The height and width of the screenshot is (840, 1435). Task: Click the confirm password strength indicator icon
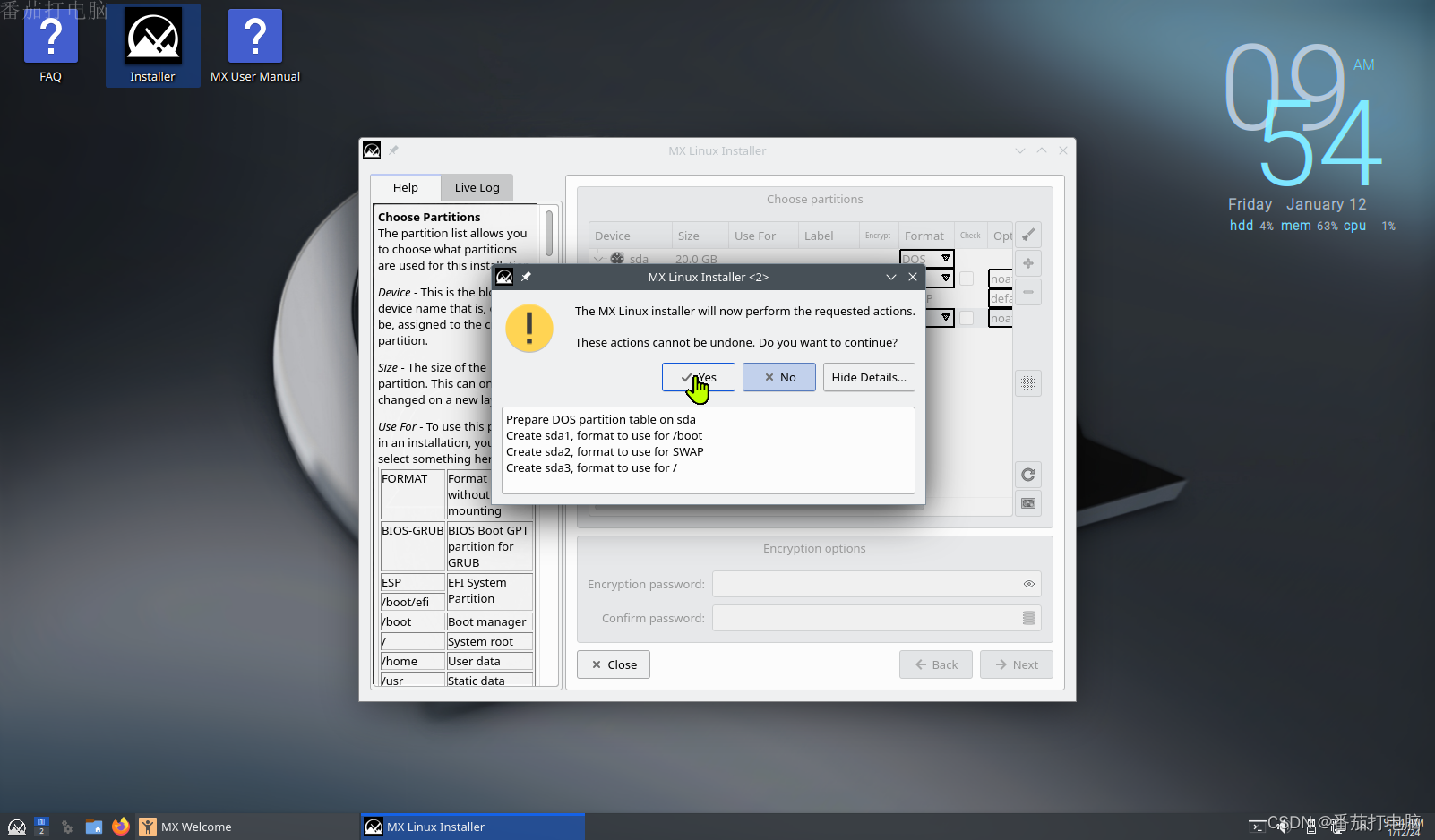[x=1029, y=618]
